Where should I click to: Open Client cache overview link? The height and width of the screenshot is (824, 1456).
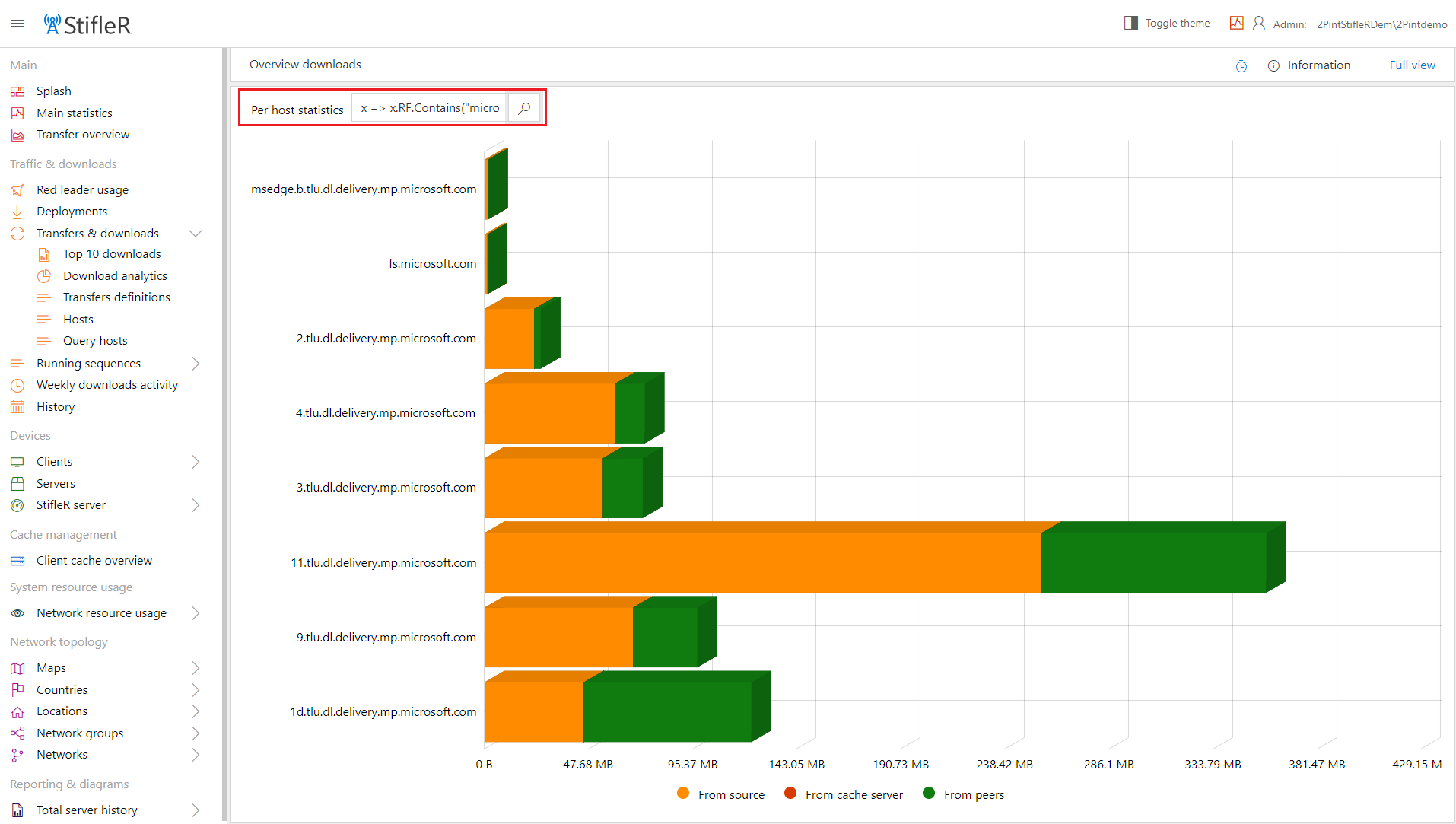point(94,561)
